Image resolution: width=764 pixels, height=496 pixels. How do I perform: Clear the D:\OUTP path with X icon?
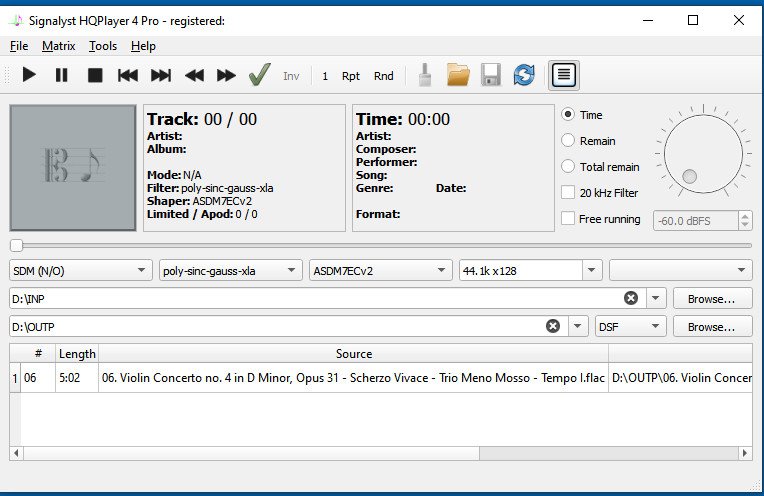[x=553, y=326]
